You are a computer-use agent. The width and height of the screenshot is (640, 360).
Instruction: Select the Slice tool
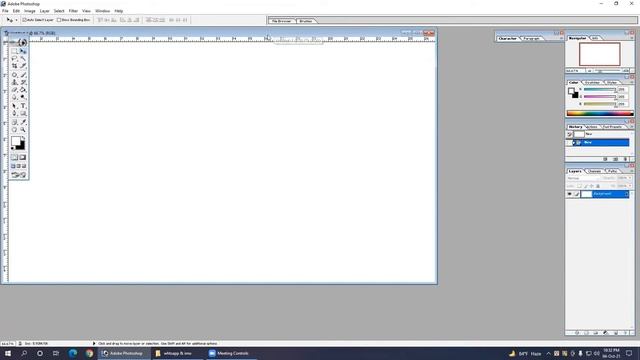[x=23, y=66]
